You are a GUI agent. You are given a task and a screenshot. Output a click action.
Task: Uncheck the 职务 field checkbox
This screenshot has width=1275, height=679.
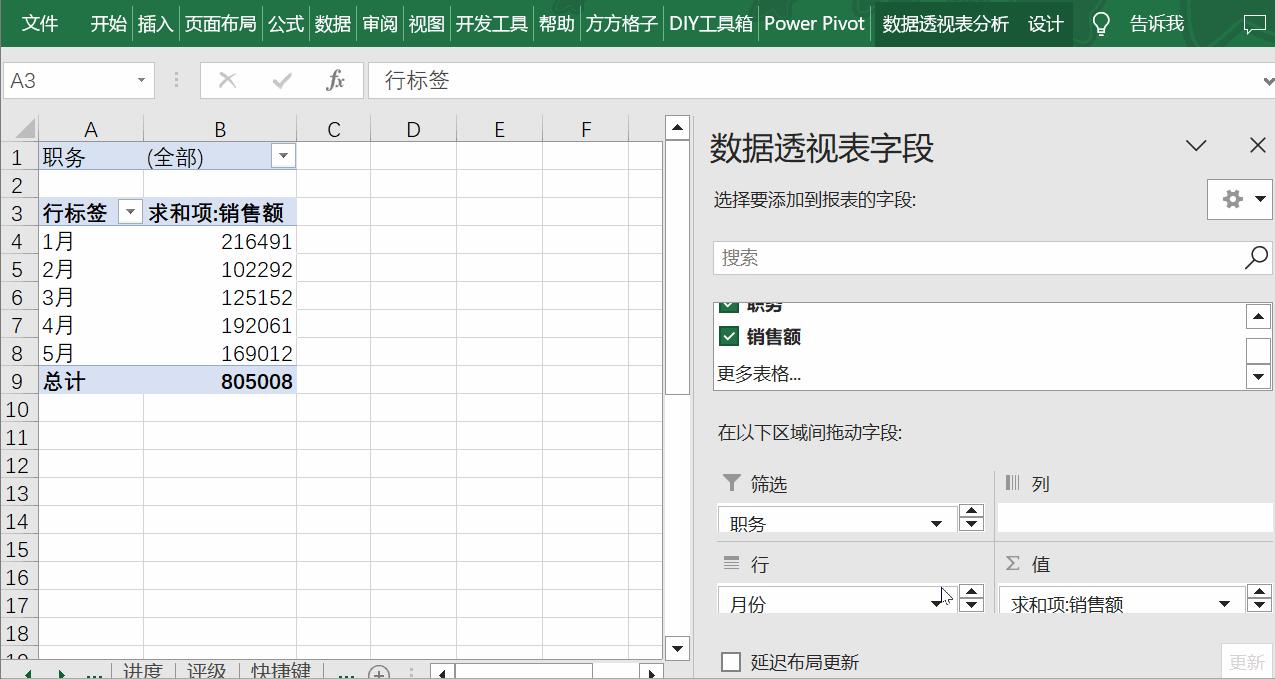coord(729,306)
